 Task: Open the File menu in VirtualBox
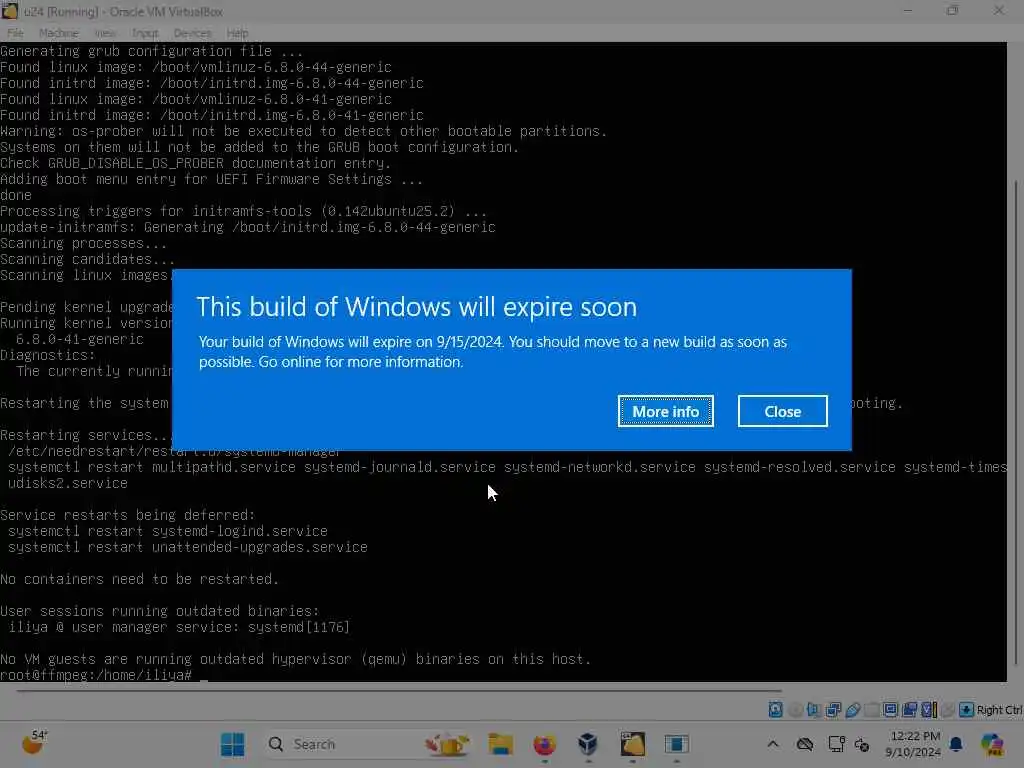15,33
